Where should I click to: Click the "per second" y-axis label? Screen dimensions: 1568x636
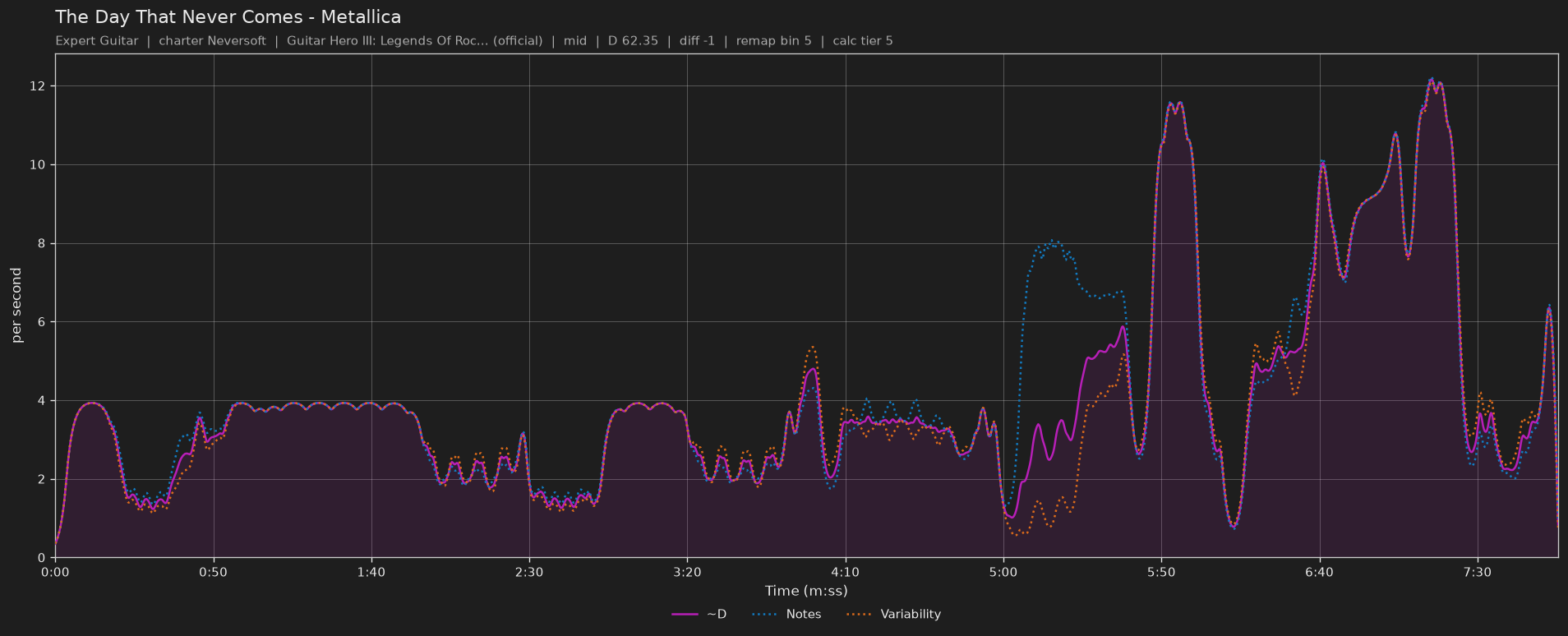pos(16,306)
